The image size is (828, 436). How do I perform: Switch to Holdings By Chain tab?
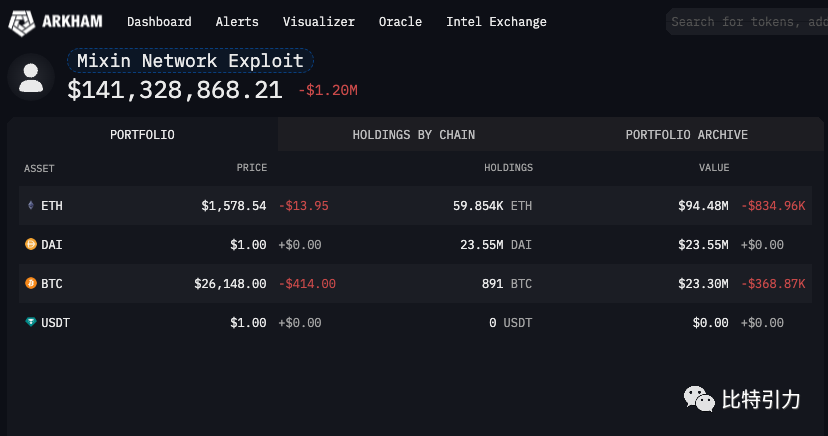click(x=413, y=135)
